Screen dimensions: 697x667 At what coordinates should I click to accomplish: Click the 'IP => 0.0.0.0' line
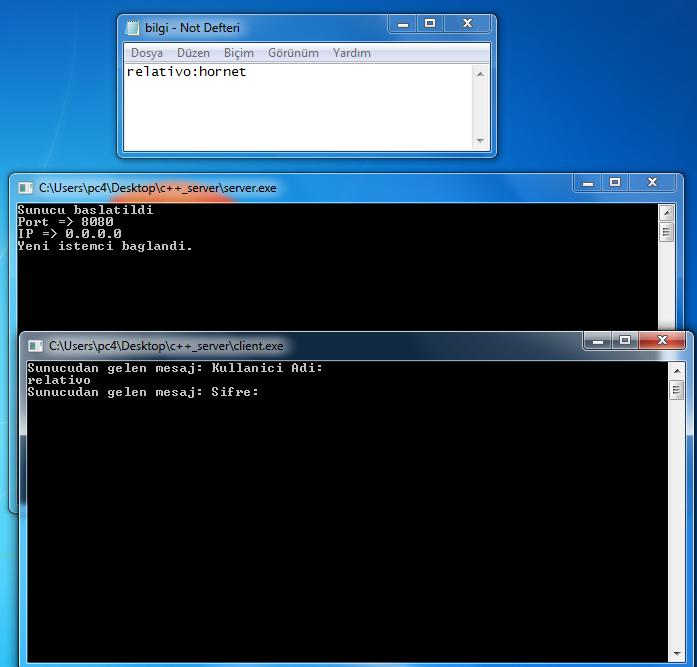tap(69, 234)
